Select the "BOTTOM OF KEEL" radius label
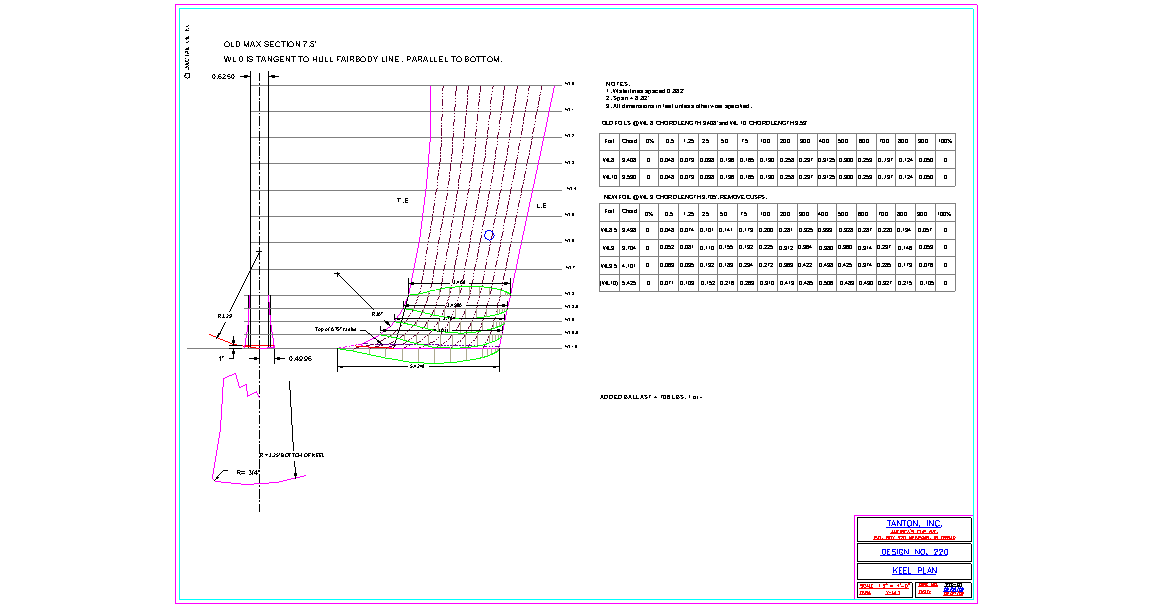The height and width of the screenshot is (607, 1151). click(291, 455)
